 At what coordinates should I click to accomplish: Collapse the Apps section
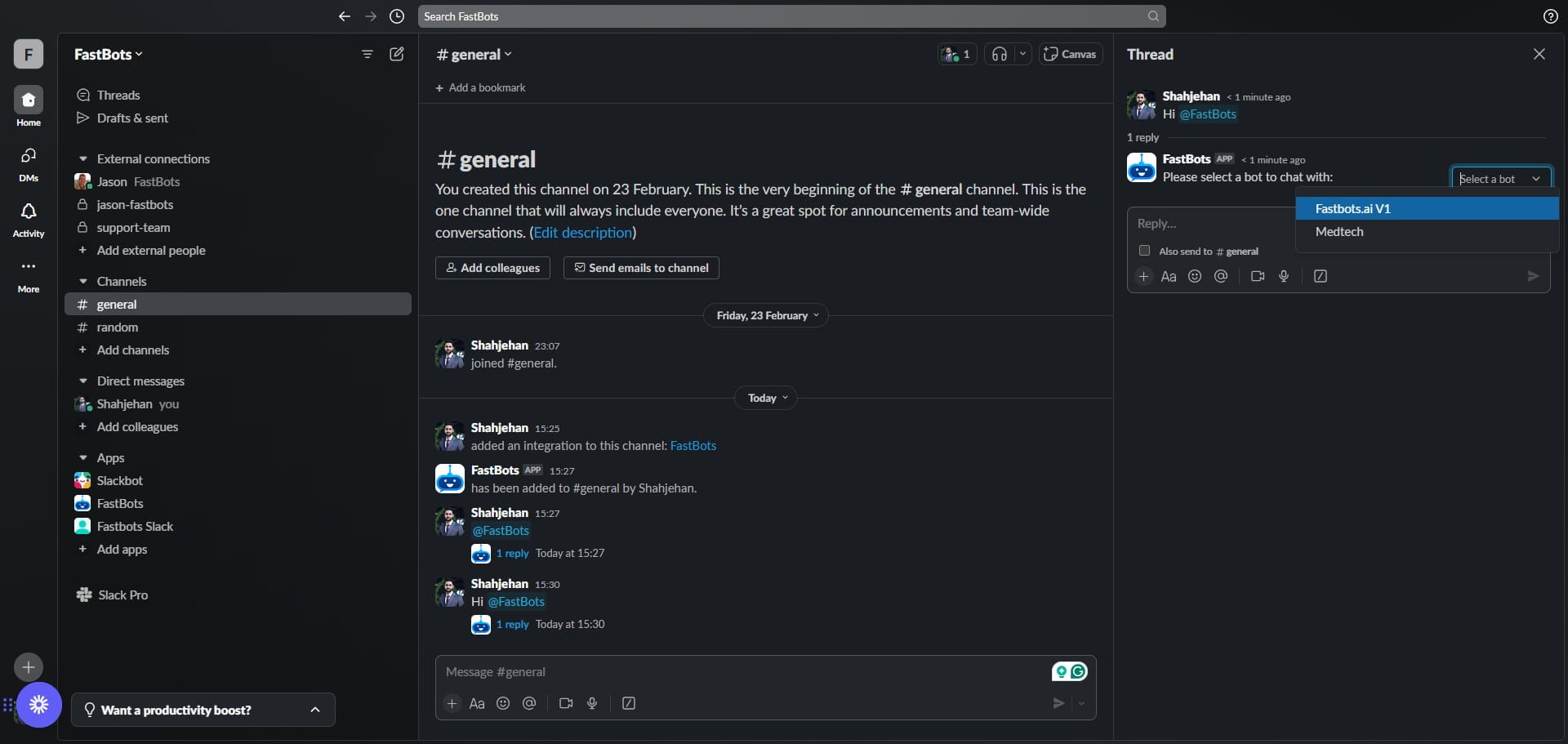tap(83, 457)
